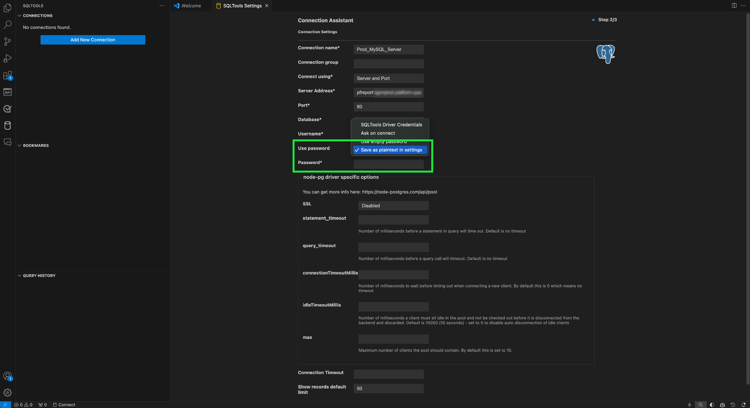Open the zoom magnifier status bar icon
The image size is (750, 408).
tap(700, 405)
